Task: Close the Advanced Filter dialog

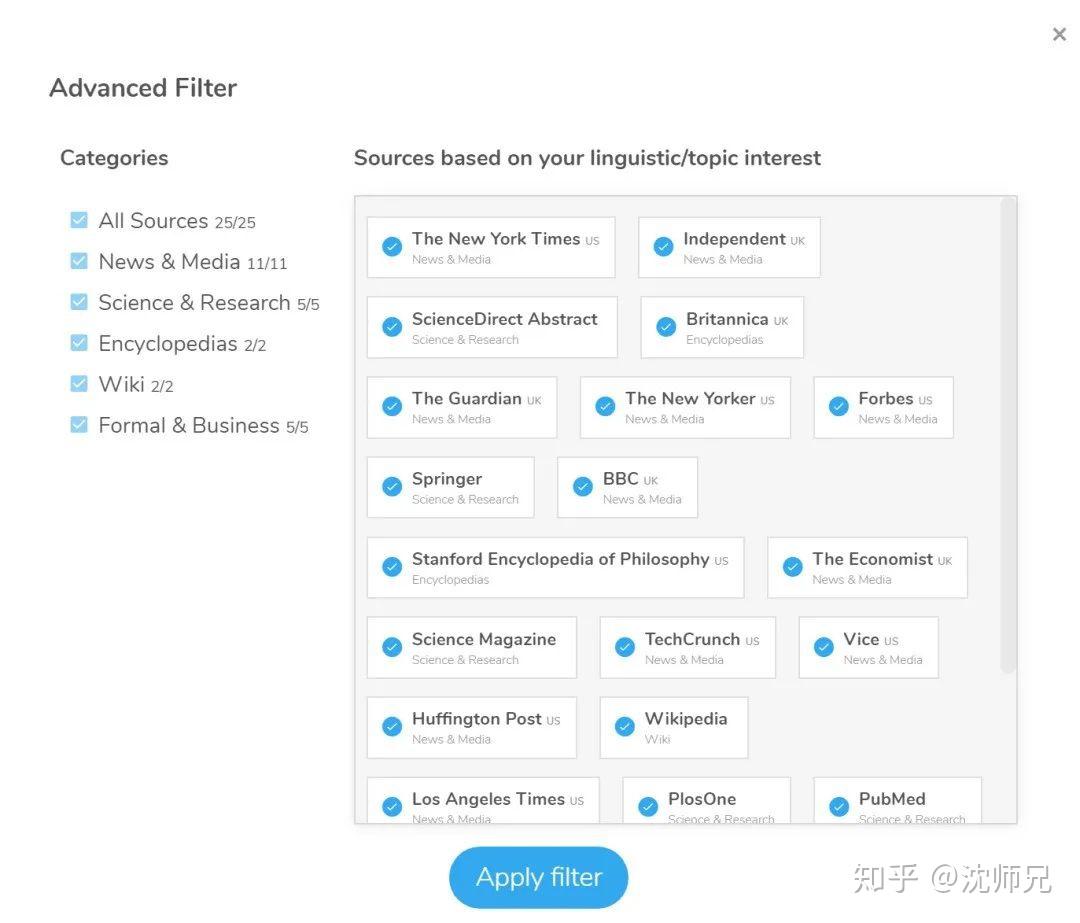Action: pyautogui.click(x=1059, y=35)
